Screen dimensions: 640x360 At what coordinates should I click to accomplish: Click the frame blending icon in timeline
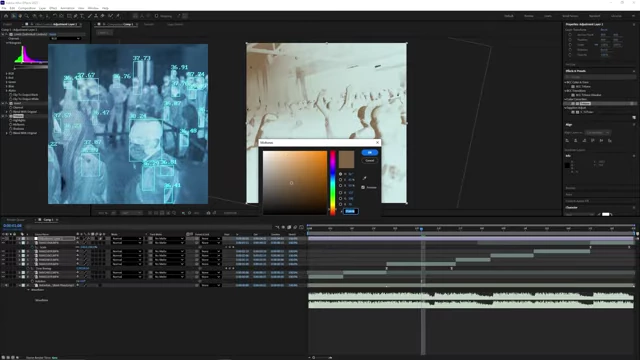pos(289,227)
